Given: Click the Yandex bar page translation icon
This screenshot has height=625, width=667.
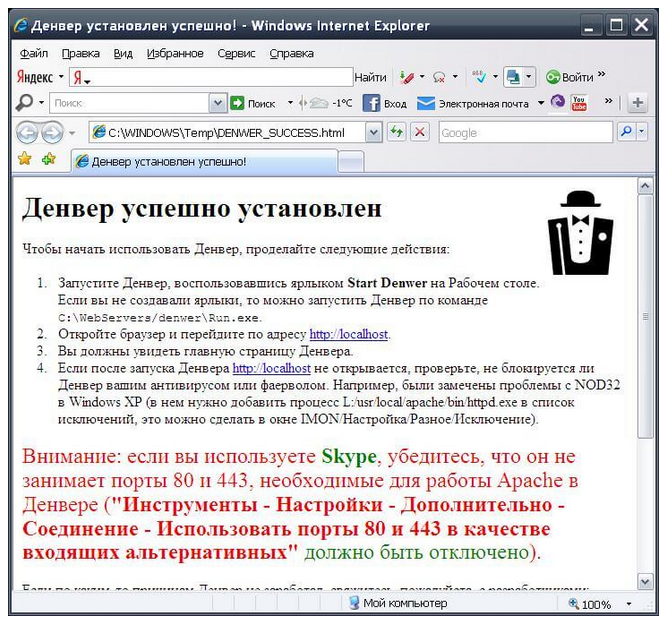Looking at the screenshot, I should coord(513,77).
